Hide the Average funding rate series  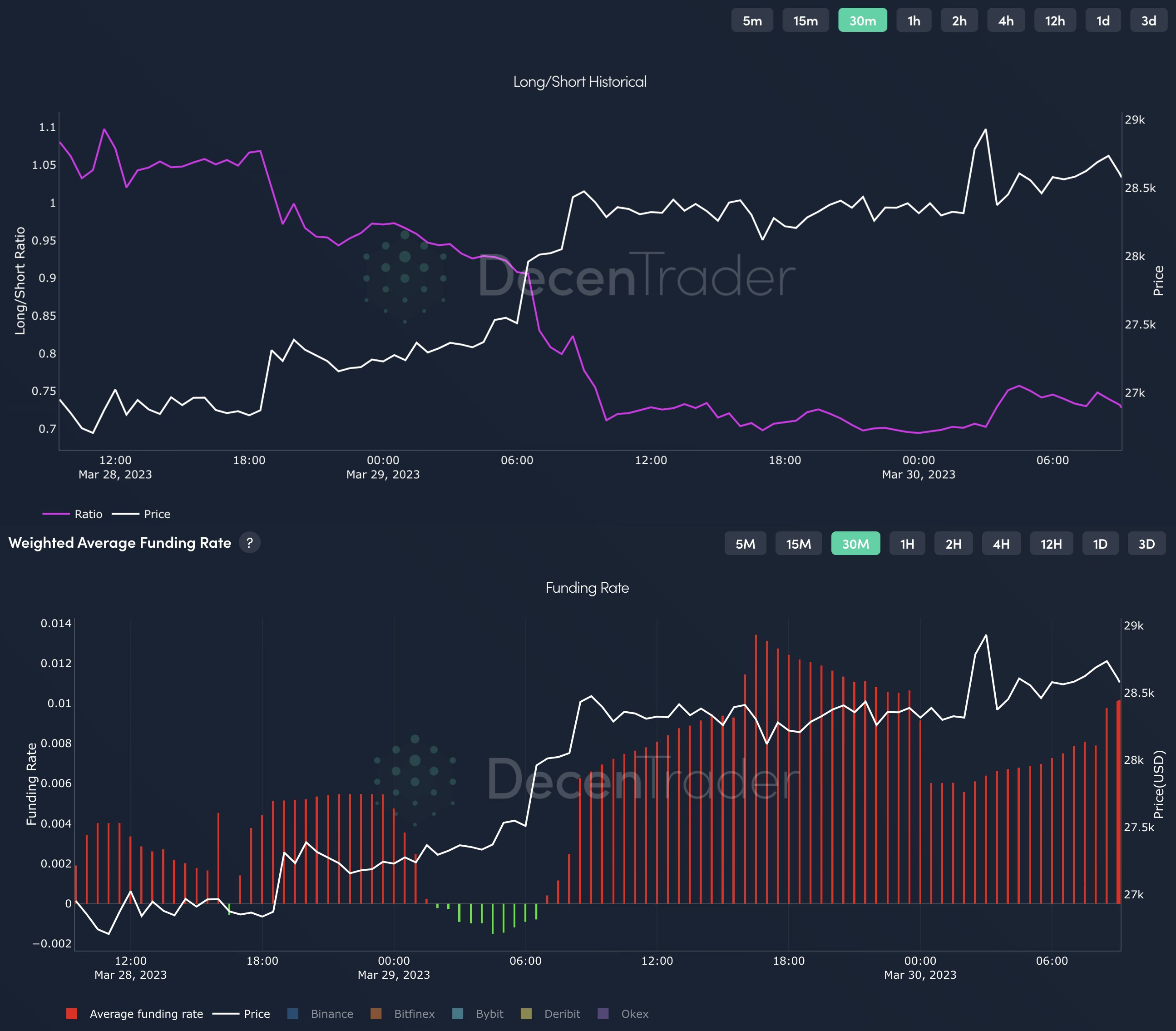[x=134, y=1014]
